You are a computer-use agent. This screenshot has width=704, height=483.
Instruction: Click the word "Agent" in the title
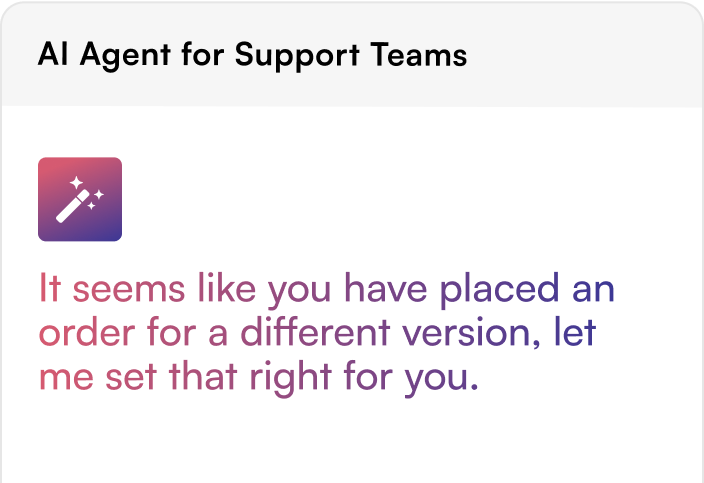coord(125,56)
